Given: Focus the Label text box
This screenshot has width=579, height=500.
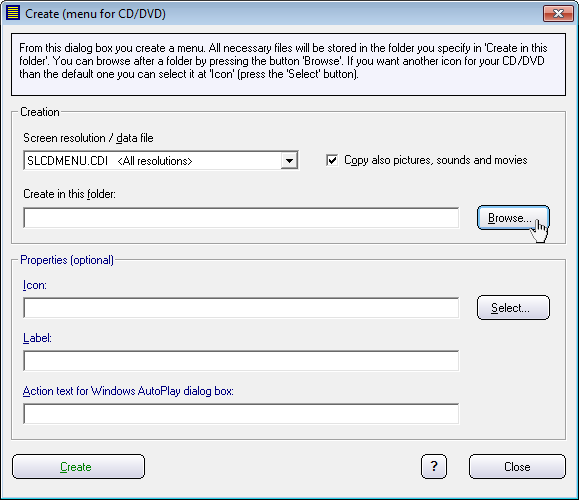Looking at the screenshot, I should 241,361.
